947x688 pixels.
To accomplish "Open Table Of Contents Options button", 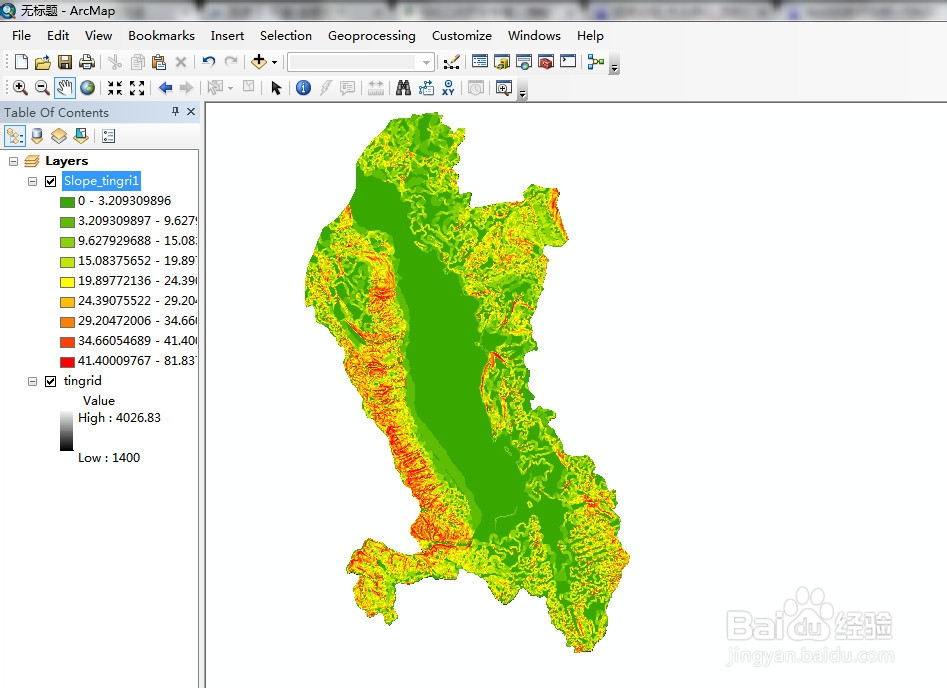I will coord(109,136).
